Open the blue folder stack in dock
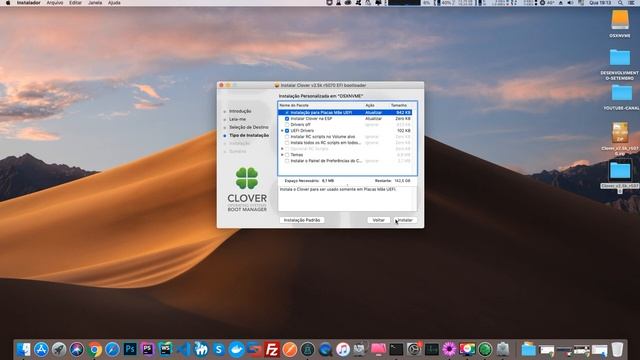 point(528,349)
